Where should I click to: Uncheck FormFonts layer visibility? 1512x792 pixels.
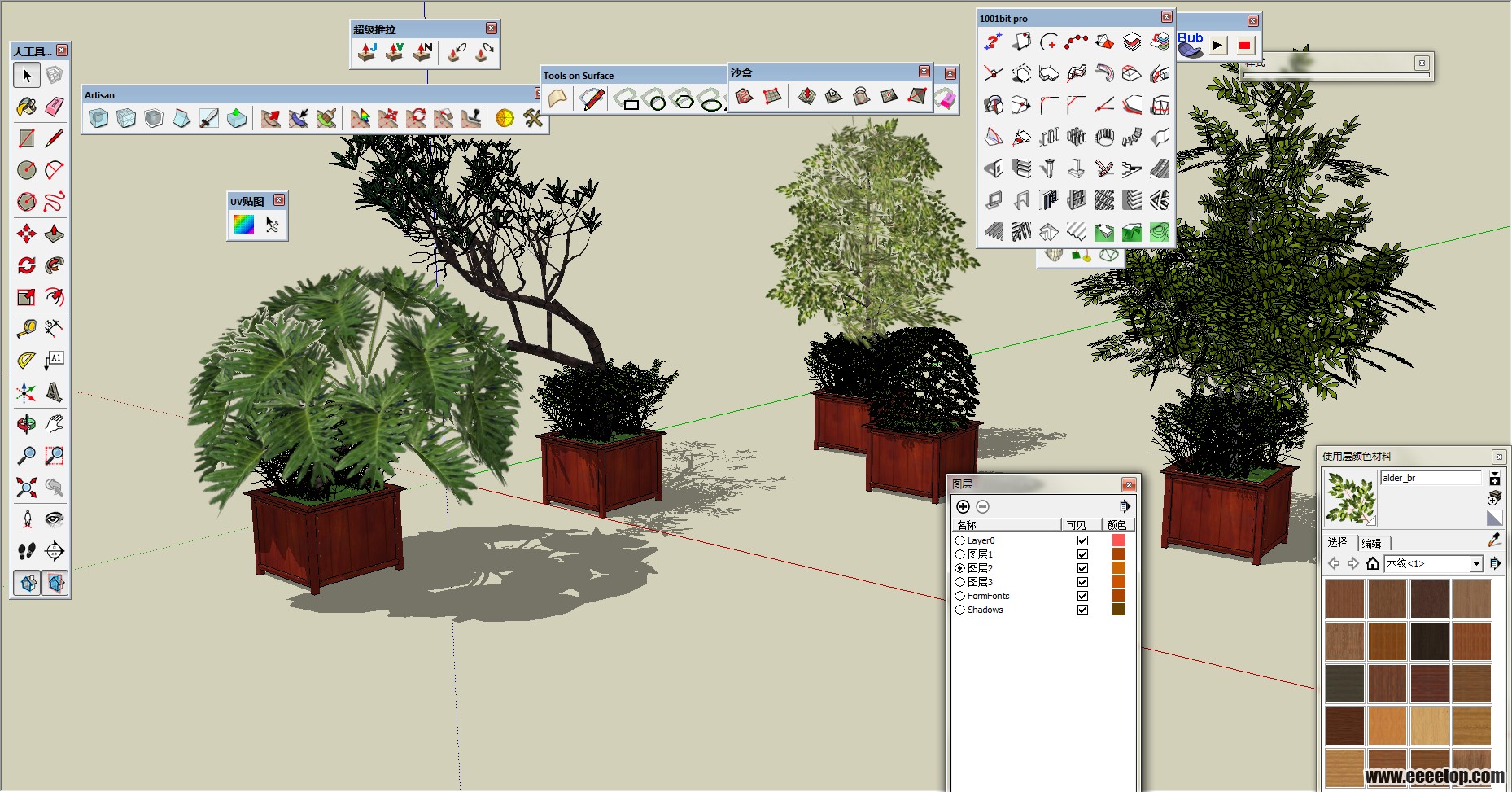(1082, 596)
